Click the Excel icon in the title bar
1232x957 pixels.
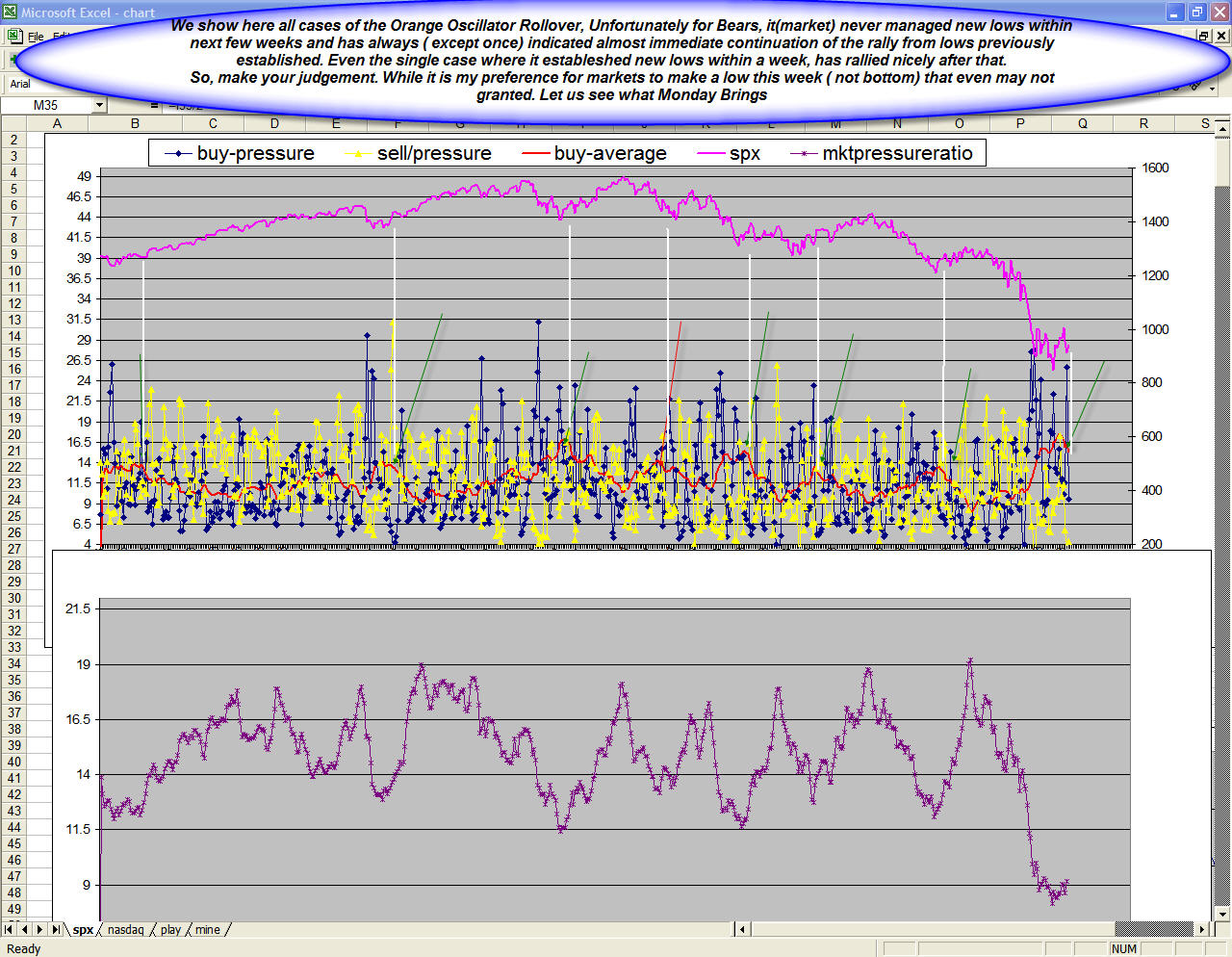click(x=11, y=13)
